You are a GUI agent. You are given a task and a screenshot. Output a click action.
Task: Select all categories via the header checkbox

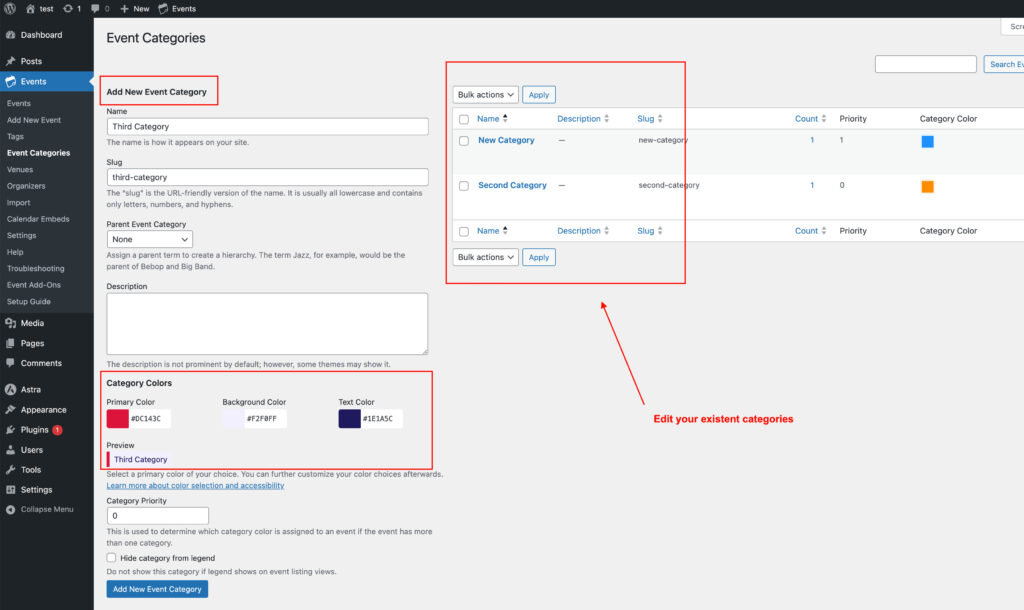[x=463, y=118]
